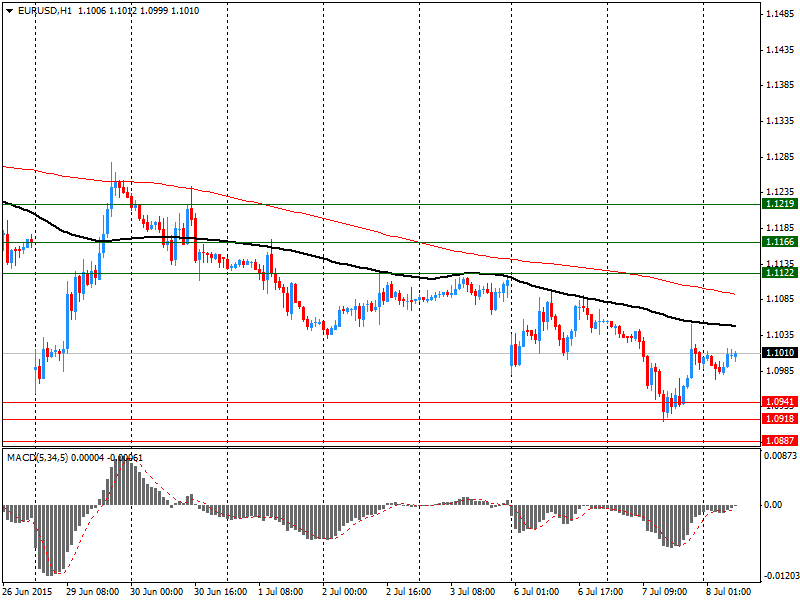Click the 29 Jun 08:00 time label
This screenshot has width=800, height=600.
pos(93,592)
